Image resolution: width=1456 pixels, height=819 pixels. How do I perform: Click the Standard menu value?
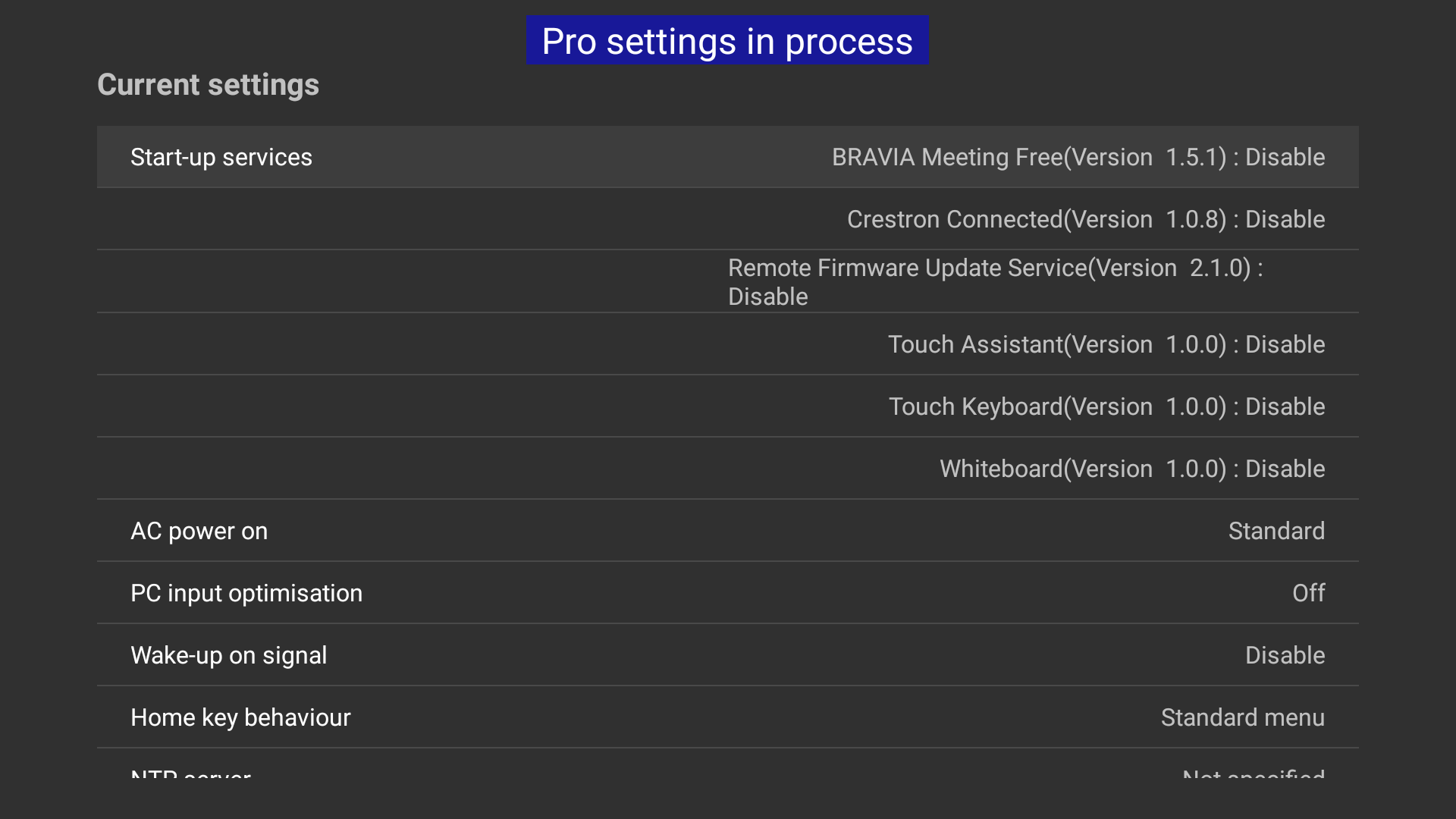click(x=1242, y=717)
